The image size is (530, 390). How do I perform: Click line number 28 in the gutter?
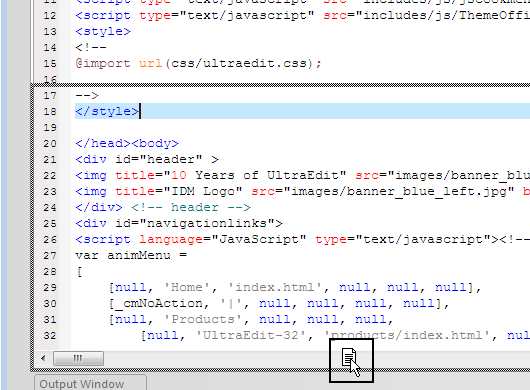tap(50, 271)
